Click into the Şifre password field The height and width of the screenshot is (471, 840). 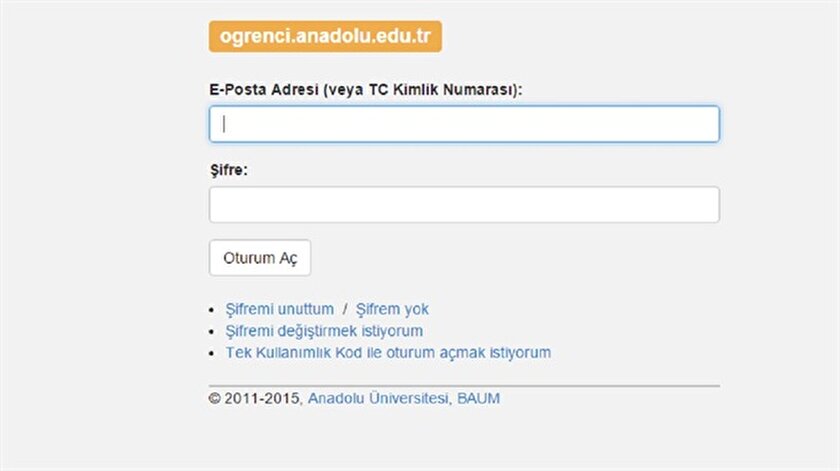(x=464, y=205)
